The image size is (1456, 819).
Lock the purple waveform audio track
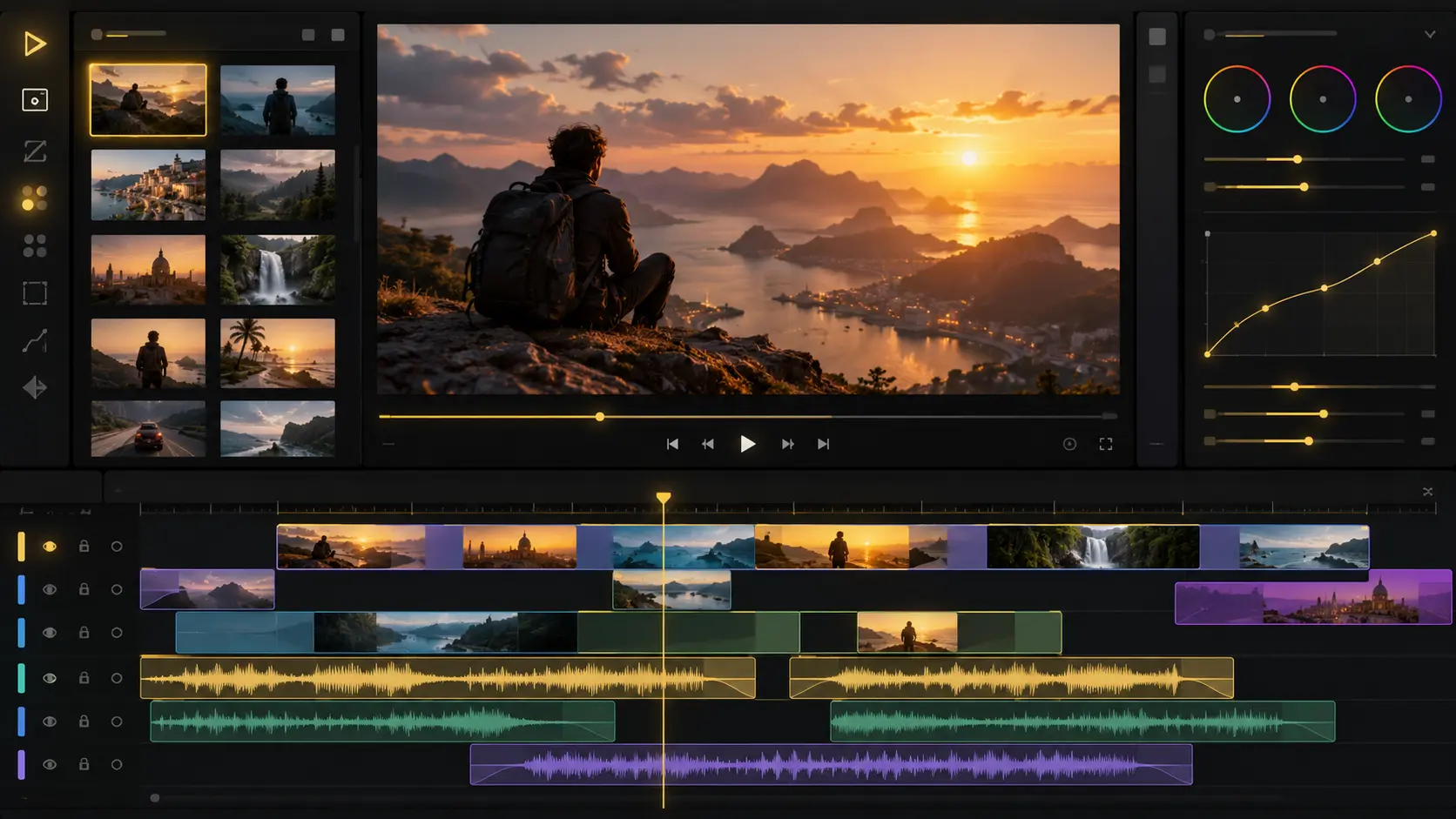pyautogui.click(x=84, y=763)
